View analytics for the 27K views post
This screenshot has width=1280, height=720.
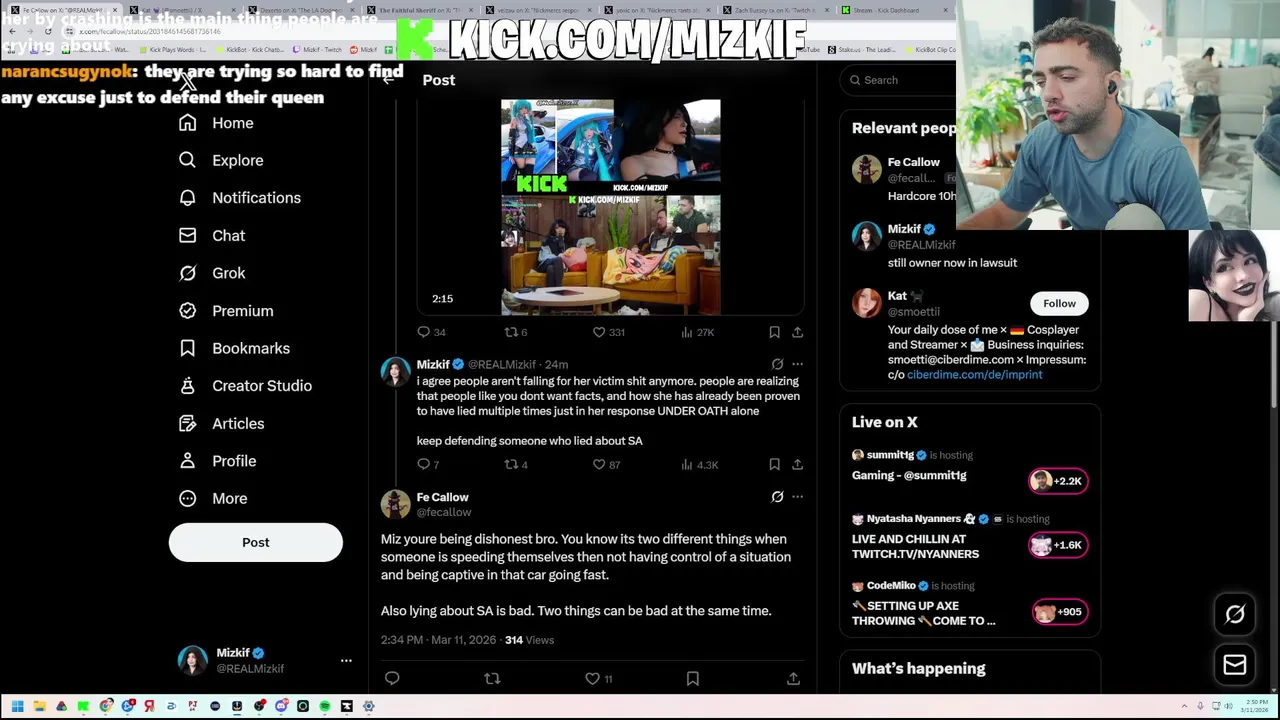697,332
